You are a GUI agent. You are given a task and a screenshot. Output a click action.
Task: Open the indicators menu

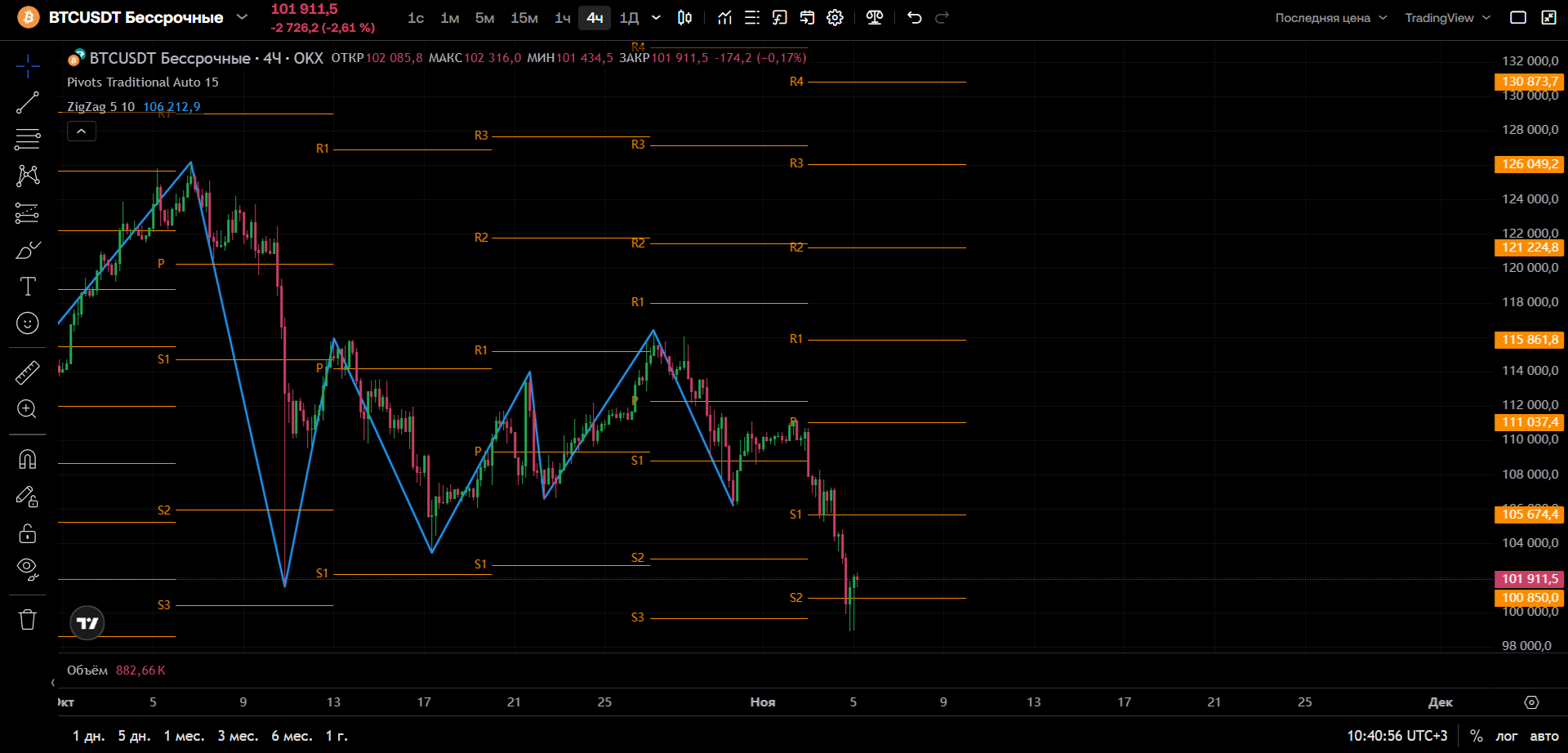(x=724, y=18)
